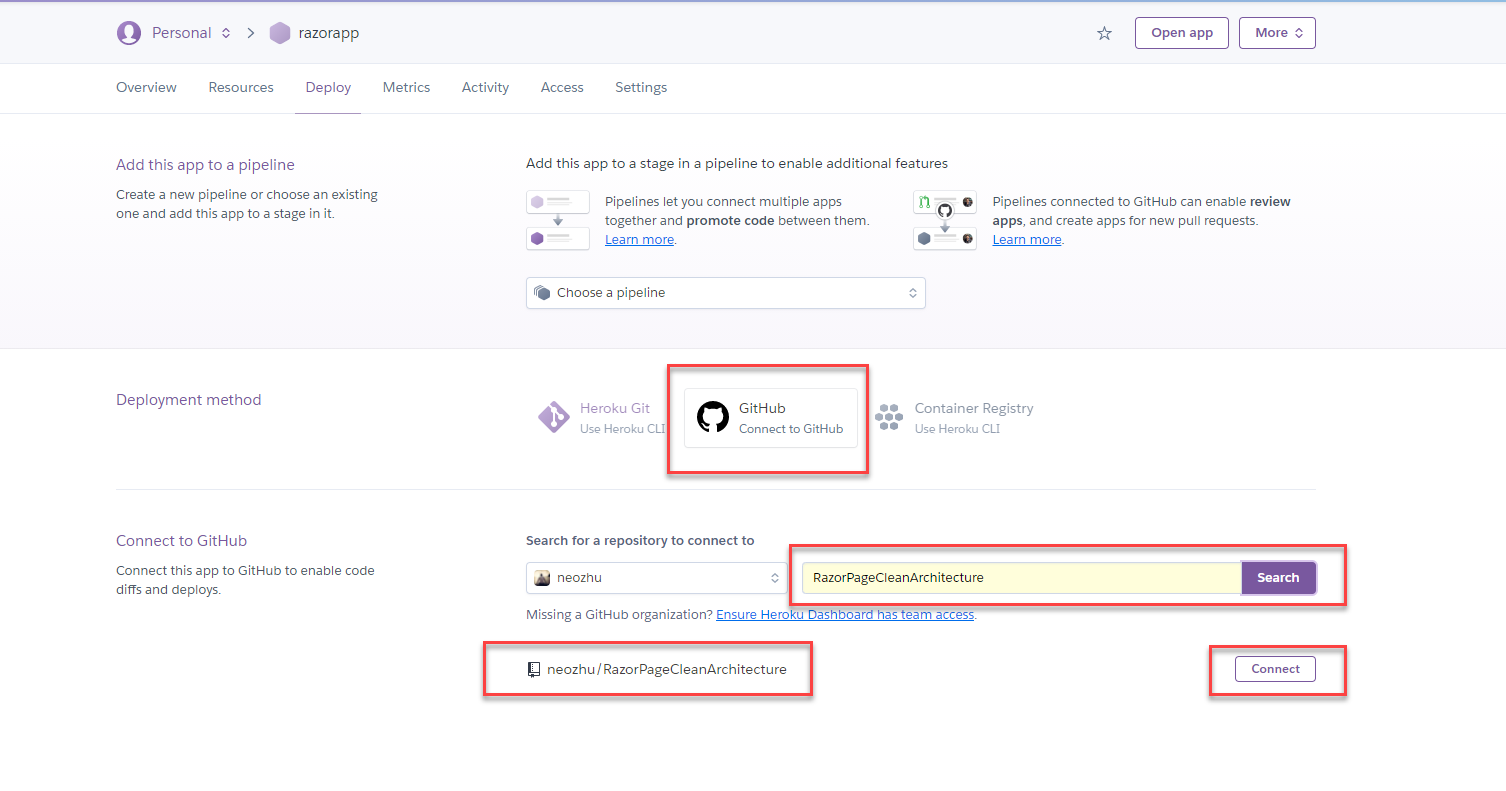
Task: Switch to the Metrics tab
Action: (406, 88)
